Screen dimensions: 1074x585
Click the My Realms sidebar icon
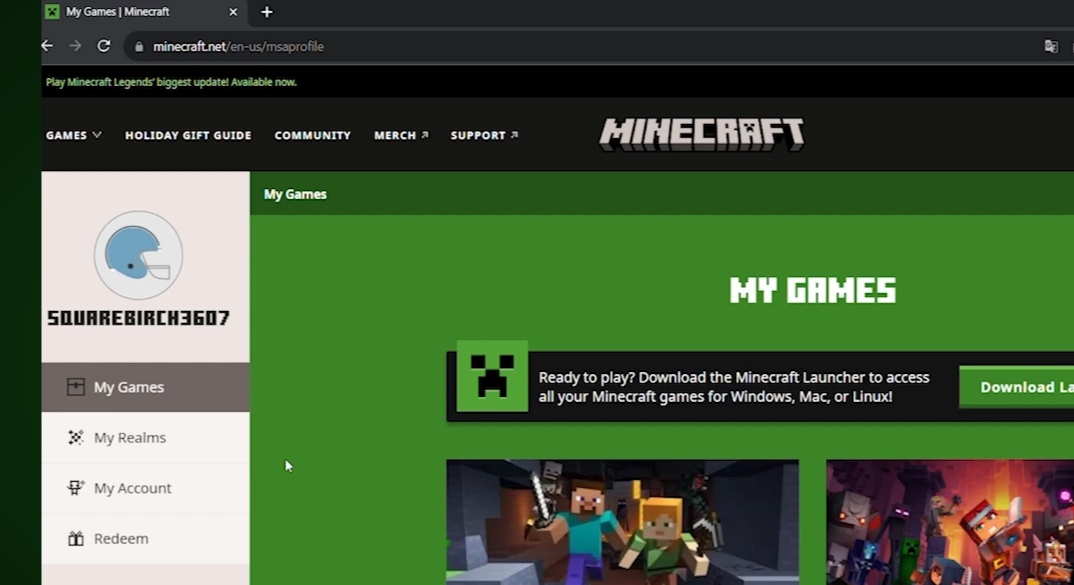coord(75,437)
